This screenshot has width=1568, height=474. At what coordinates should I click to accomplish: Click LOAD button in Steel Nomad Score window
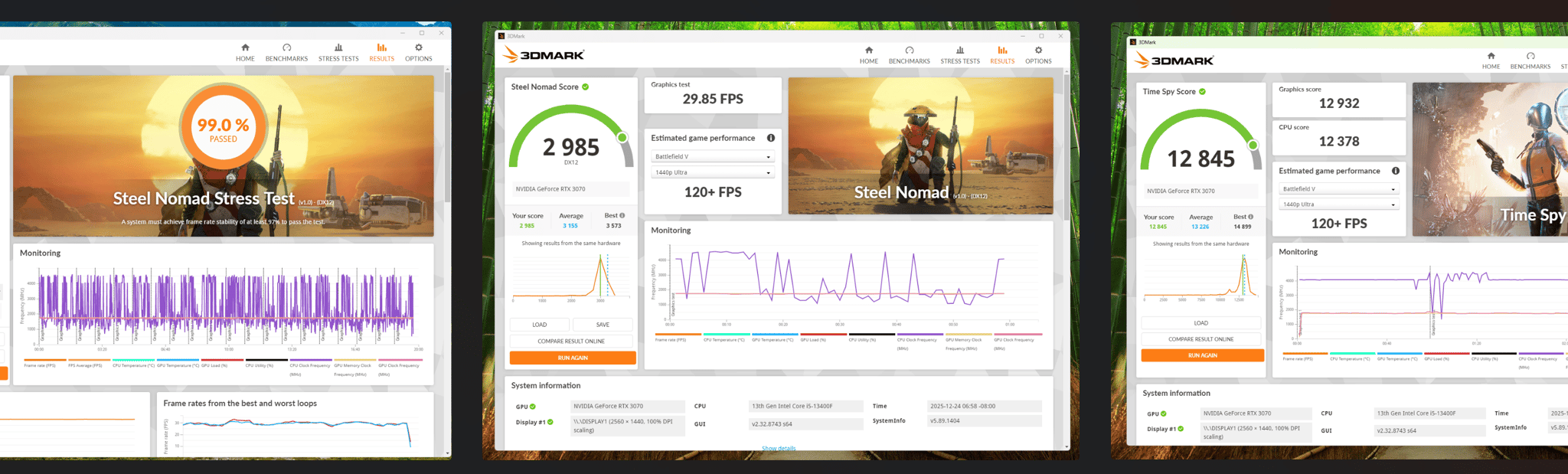coord(540,325)
